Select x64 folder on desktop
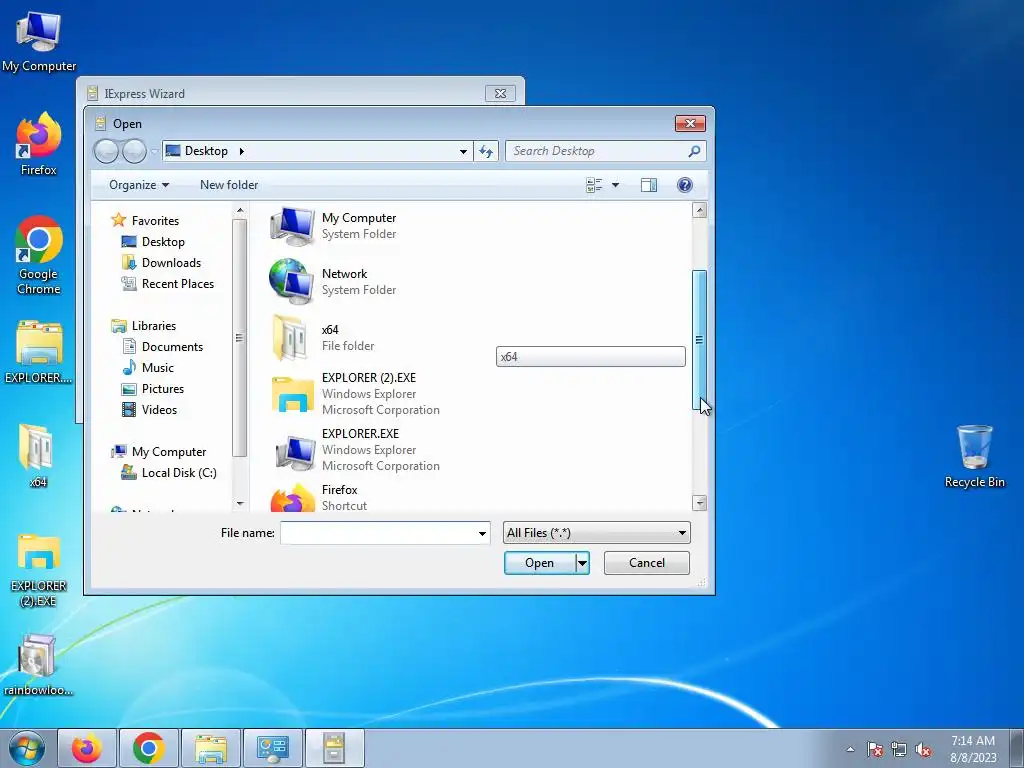 point(37,456)
